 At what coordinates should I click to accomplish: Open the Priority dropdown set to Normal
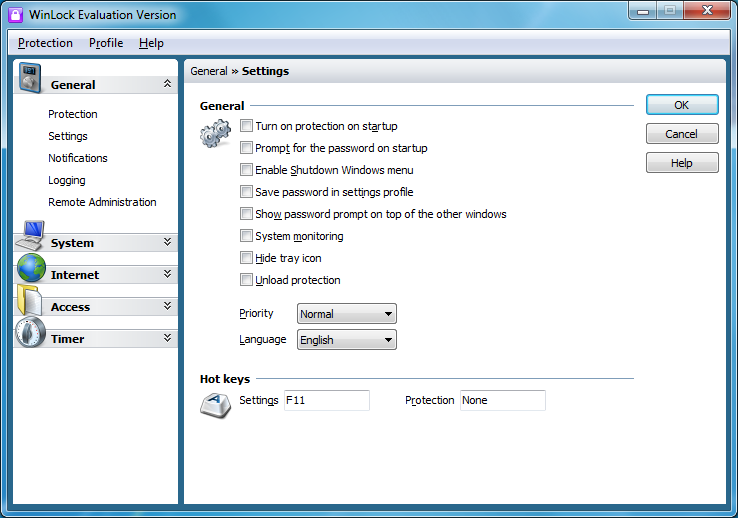[x=347, y=314]
